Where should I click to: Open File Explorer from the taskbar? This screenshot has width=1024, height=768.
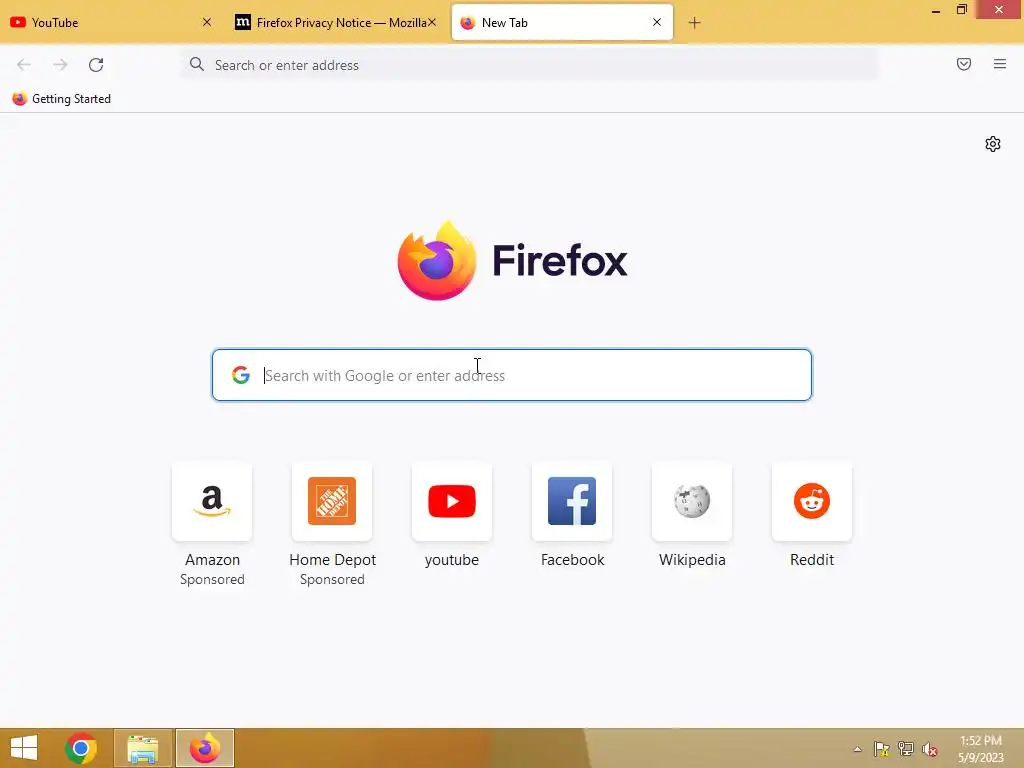[143, 748]
